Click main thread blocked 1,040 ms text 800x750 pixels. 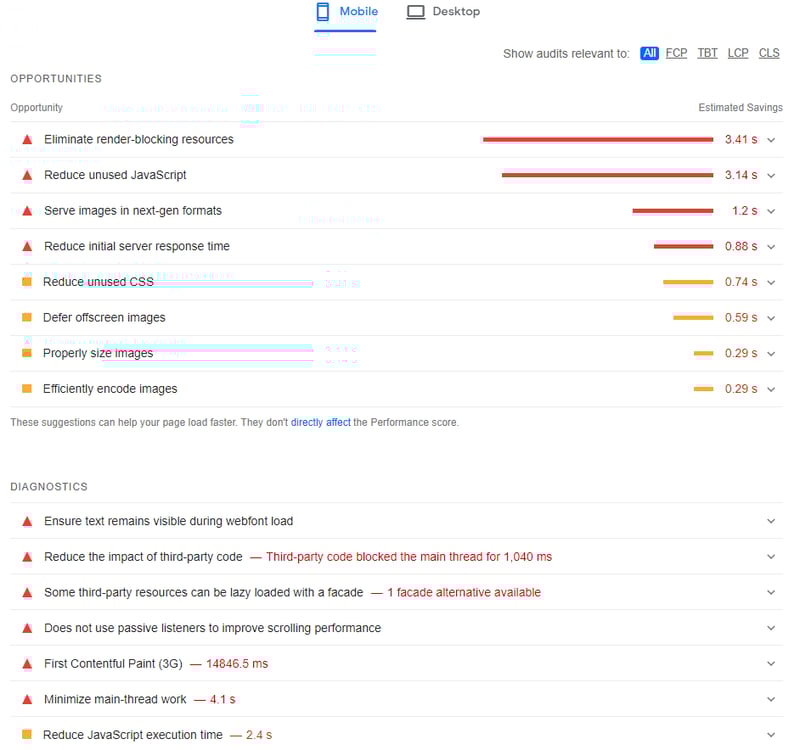[x=409, y=557]
